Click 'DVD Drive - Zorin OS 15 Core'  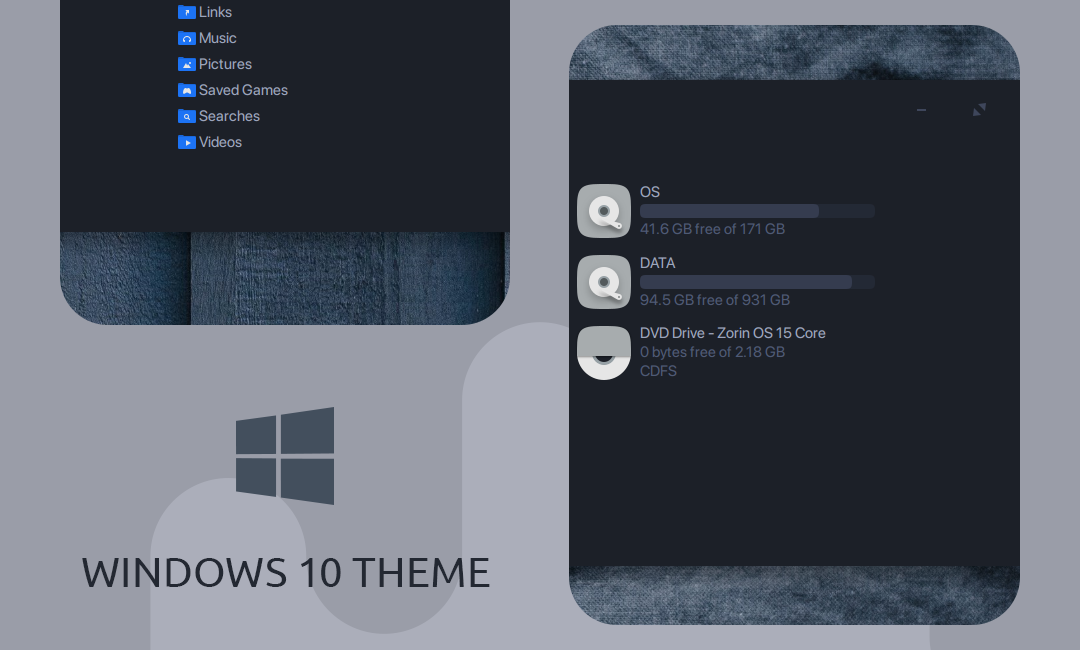pyautogui.click(x=733, y=333)
